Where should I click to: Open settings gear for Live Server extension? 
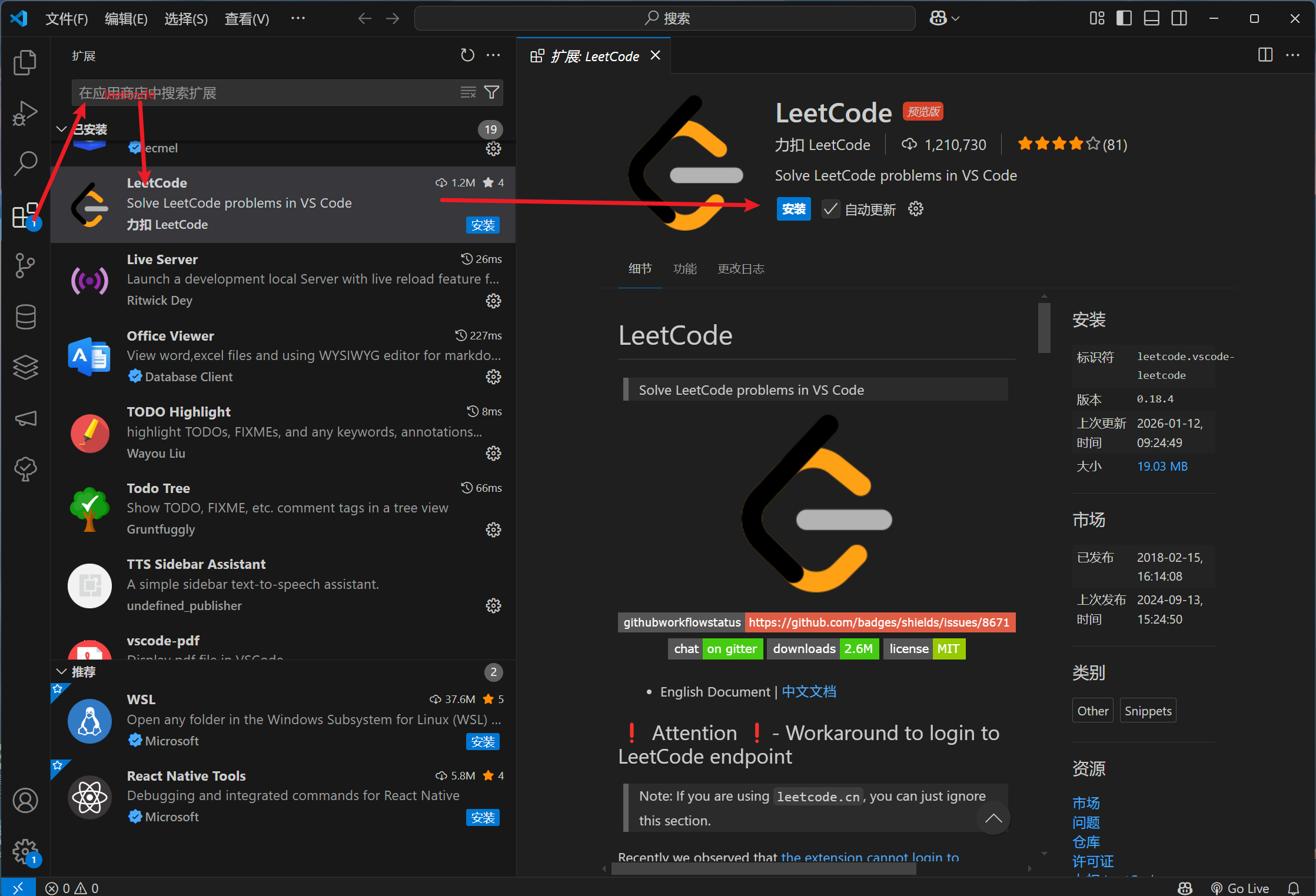pyautogui.click(x=493, y=301)
